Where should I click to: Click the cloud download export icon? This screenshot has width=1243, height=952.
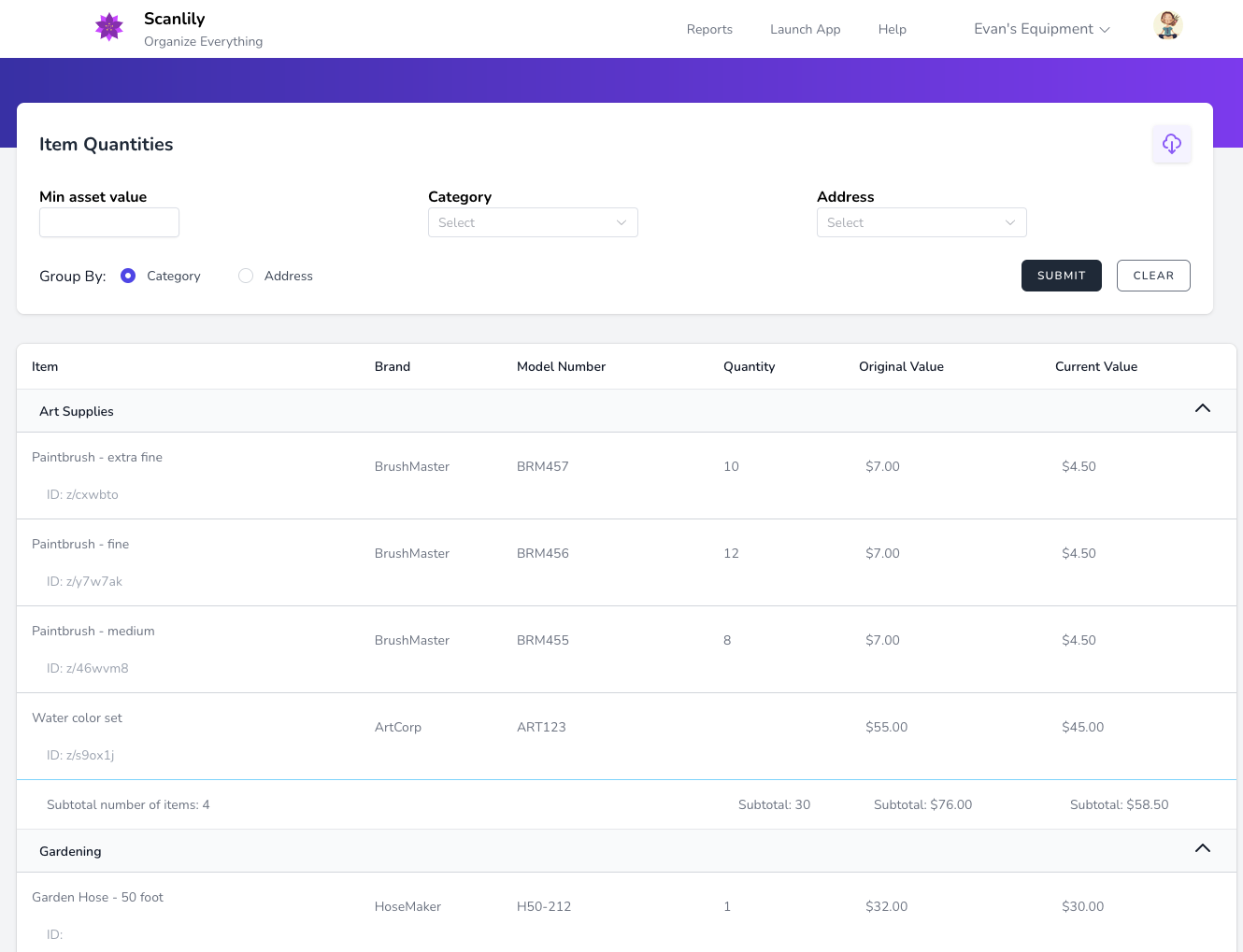click(x=1171, y=144)
